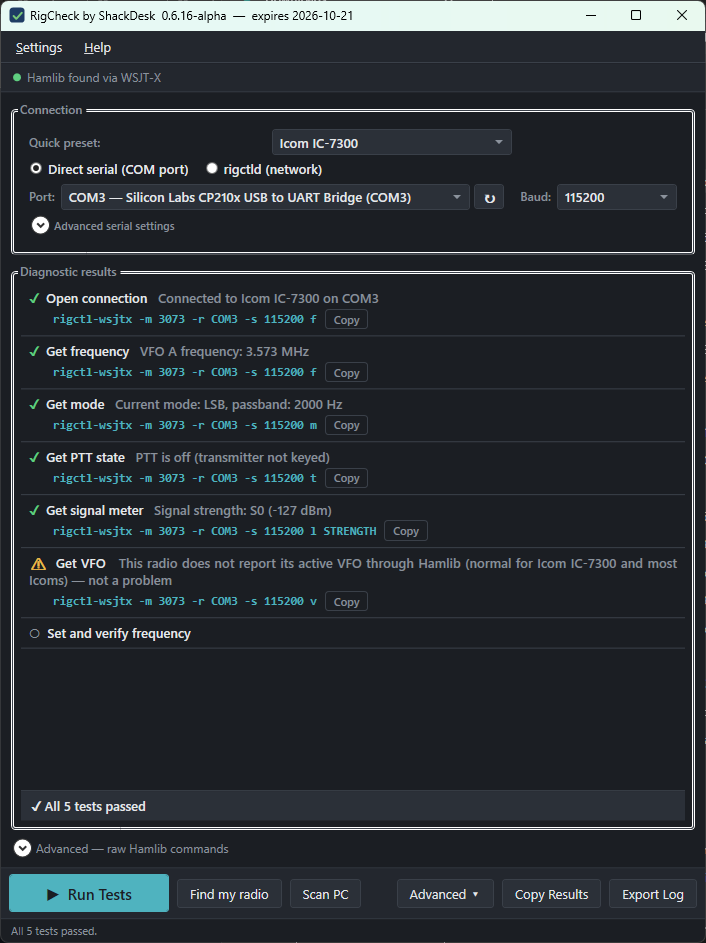Image resolution: width=706 pixels, height=943 pixels.
Task: Maximize the RigCheck window
Action: 636,16
